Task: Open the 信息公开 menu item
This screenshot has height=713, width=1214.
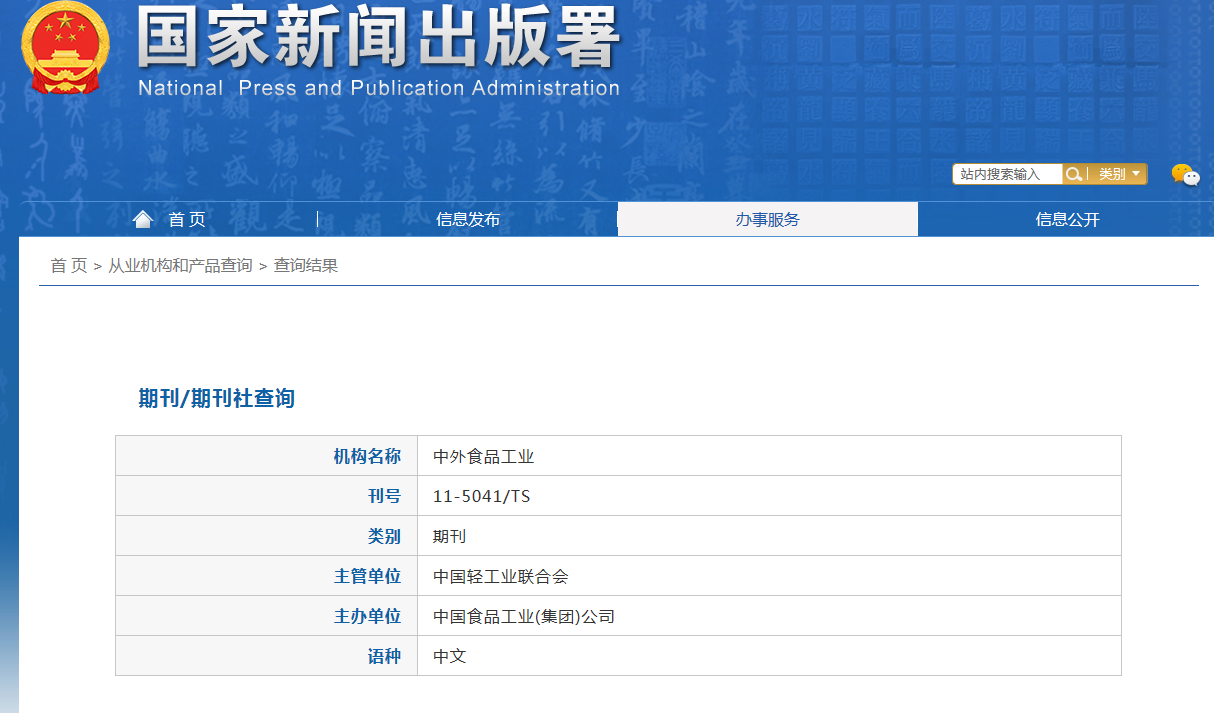Action: [x=1066, y=219]
